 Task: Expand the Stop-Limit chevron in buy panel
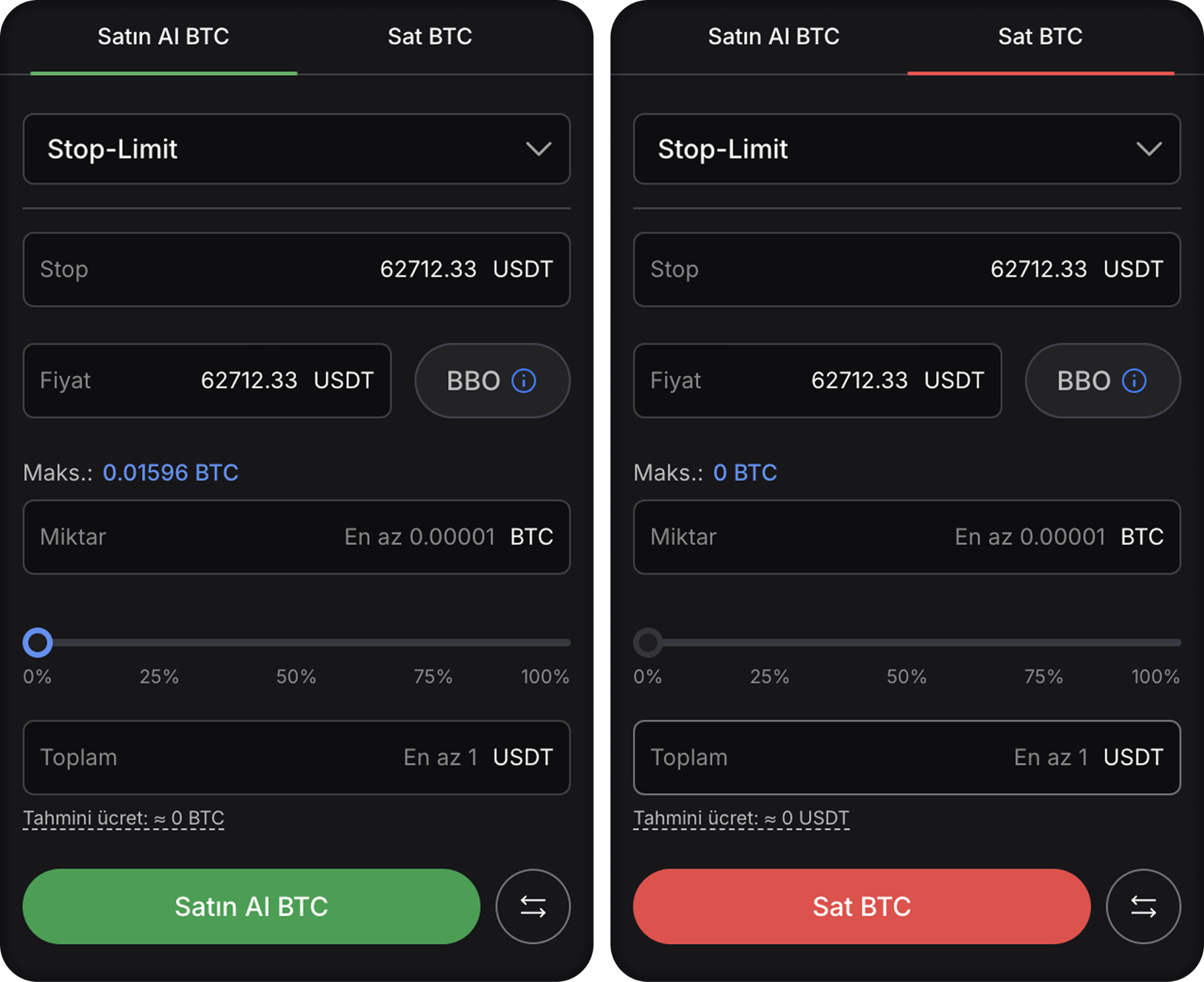539,149
